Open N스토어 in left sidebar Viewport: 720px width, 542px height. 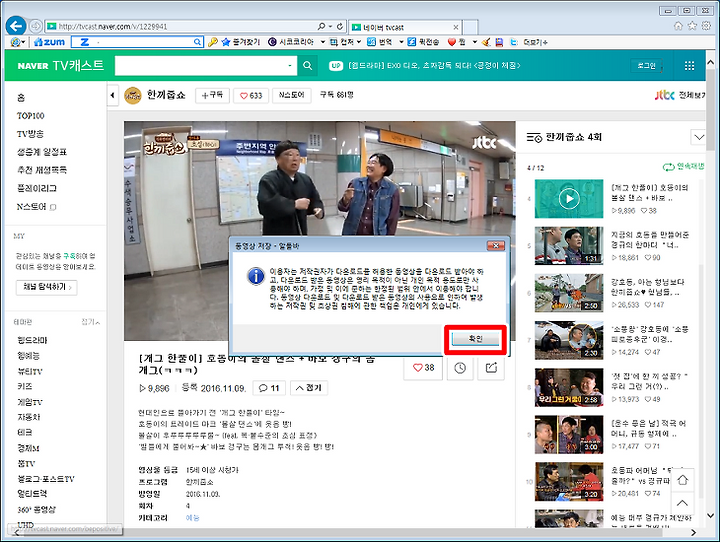[x=36, y=207]
